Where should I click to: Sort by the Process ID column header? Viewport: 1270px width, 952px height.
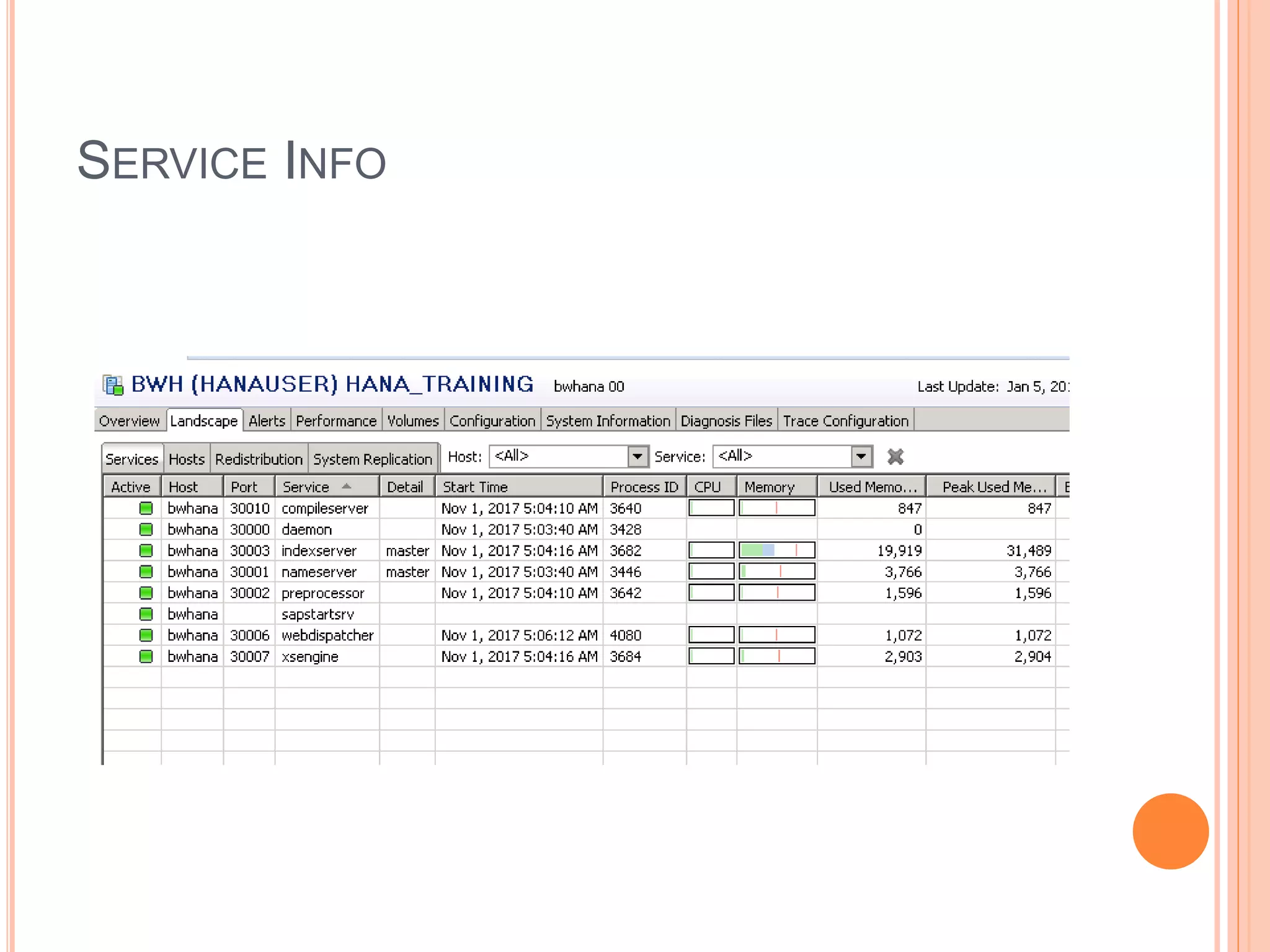point(644,487)
